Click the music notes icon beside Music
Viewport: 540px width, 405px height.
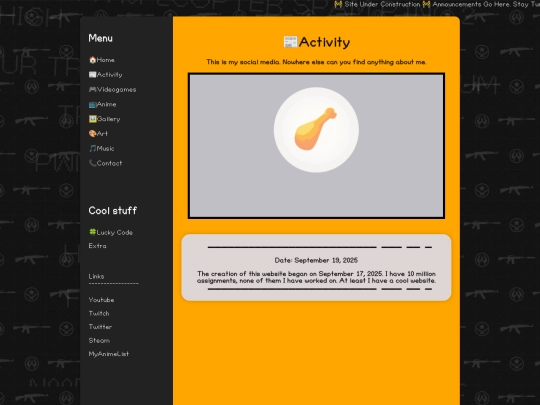92,148
